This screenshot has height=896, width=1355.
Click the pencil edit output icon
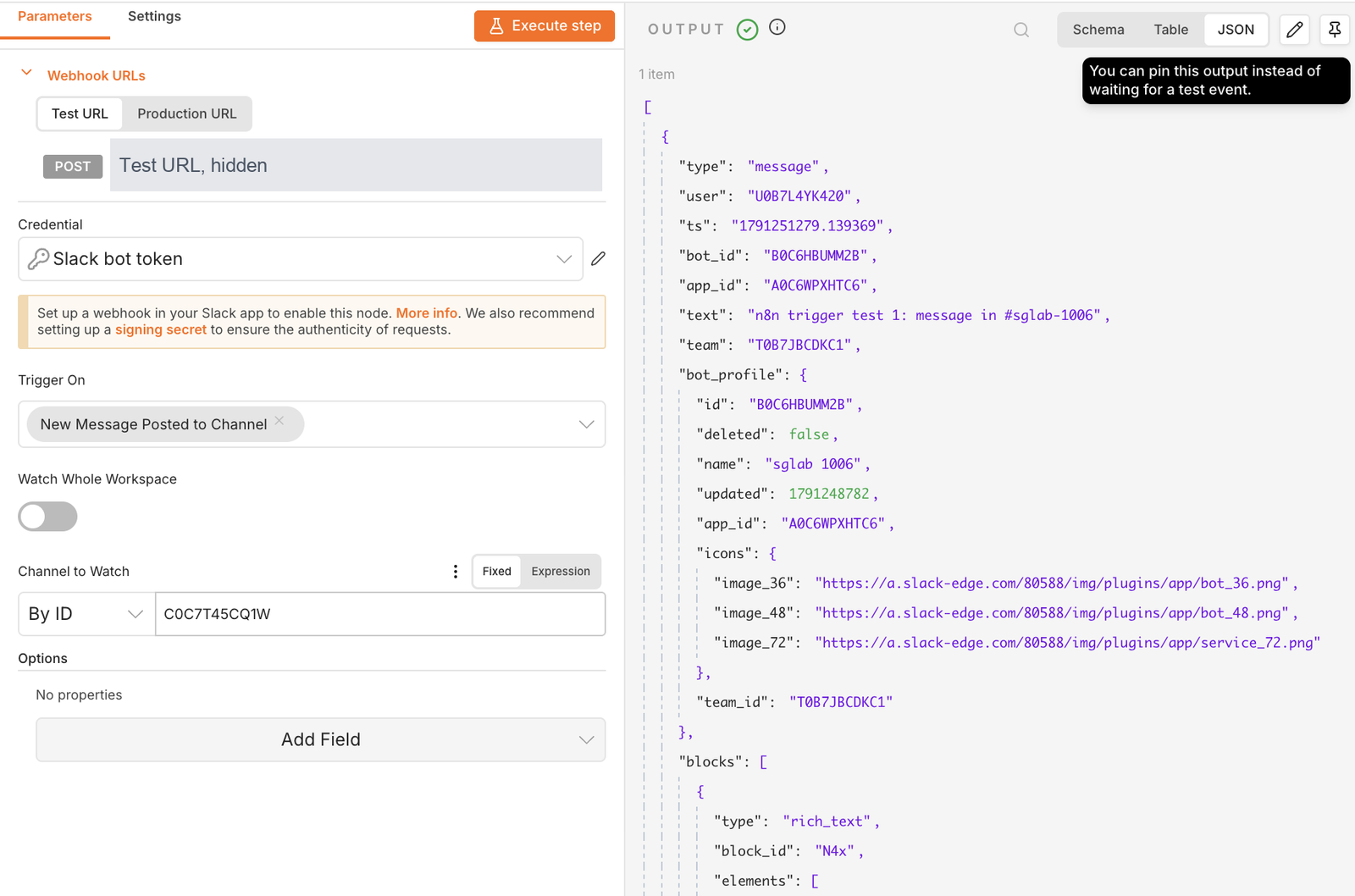point(1295,30)
